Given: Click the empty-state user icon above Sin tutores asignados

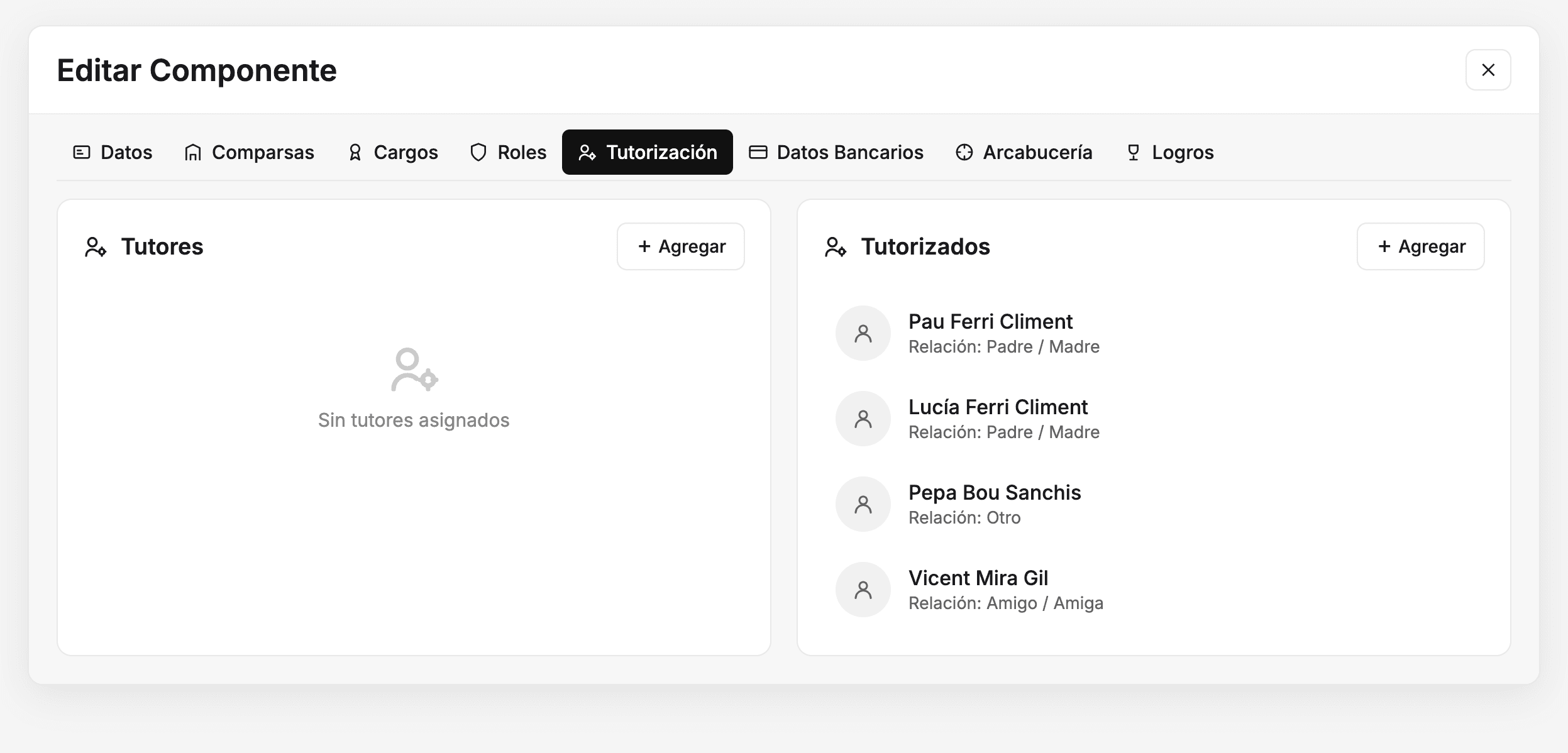Looking at the screenshot, I should tap(414, 370).
